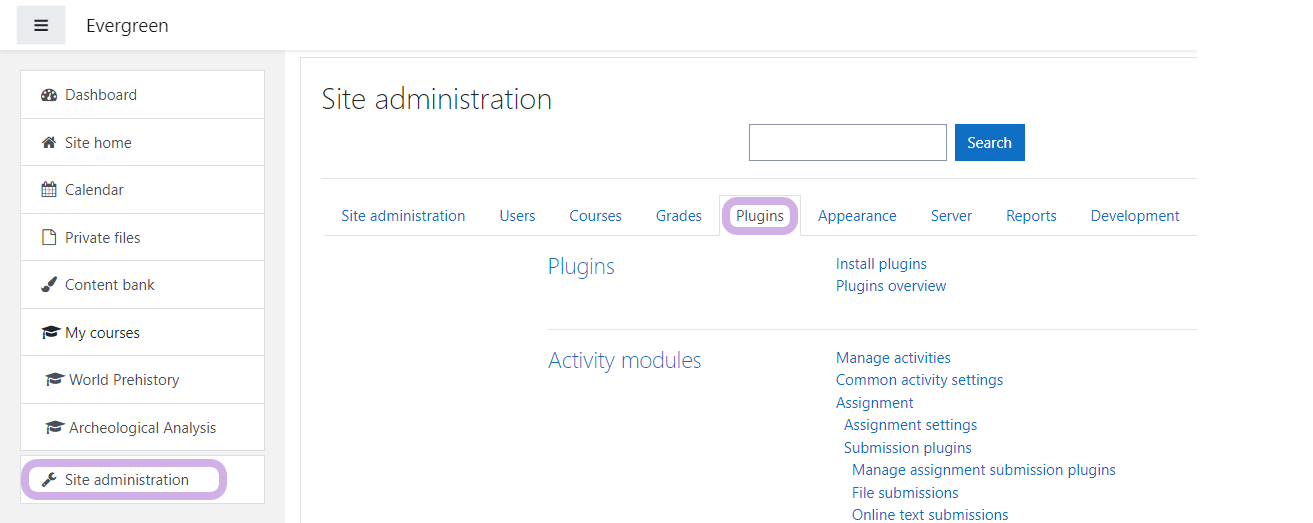
Task: Focus the site administration search field
Action: pos(847,143)
